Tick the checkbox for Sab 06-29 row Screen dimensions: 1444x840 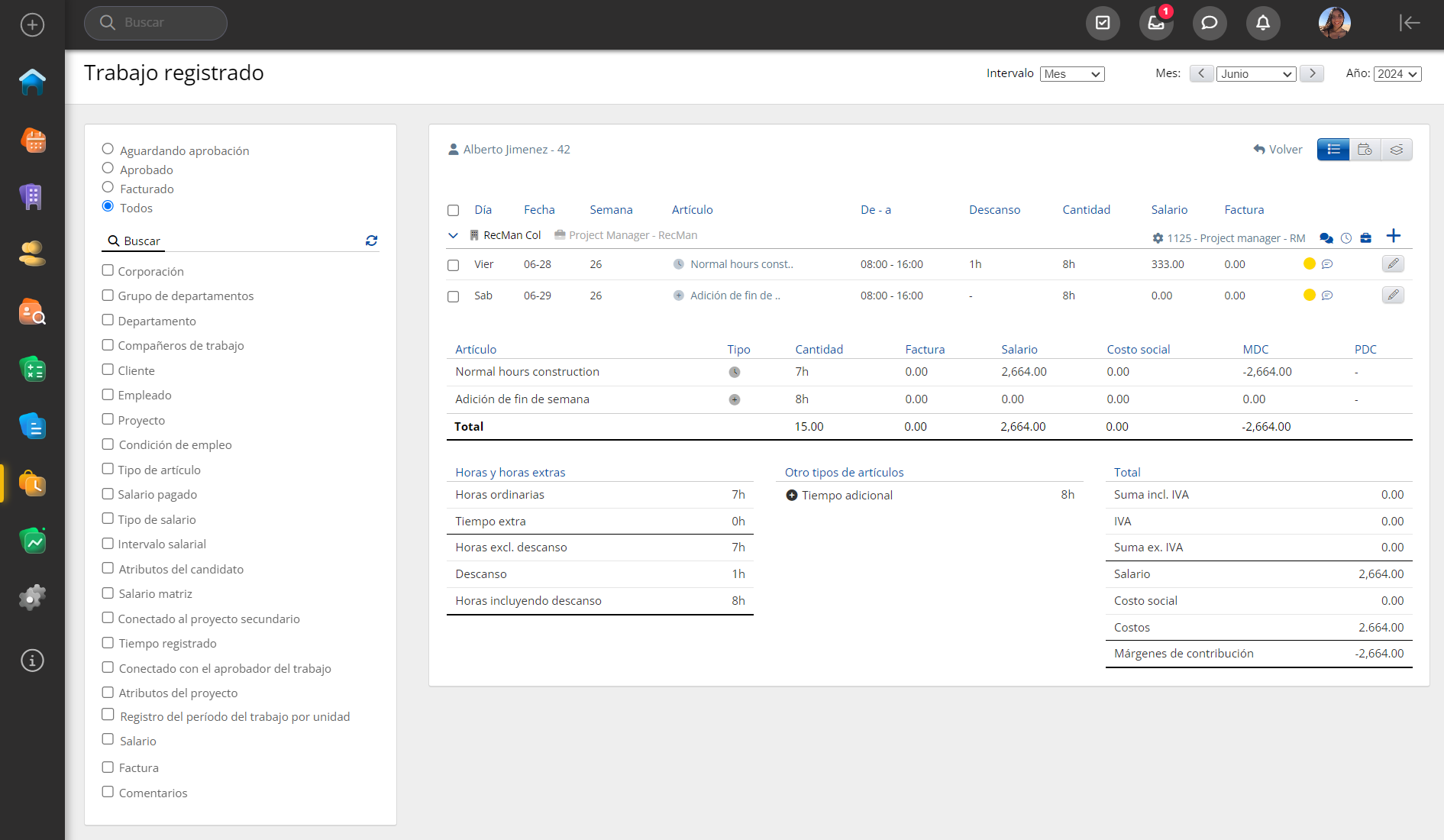pos(453,296)
